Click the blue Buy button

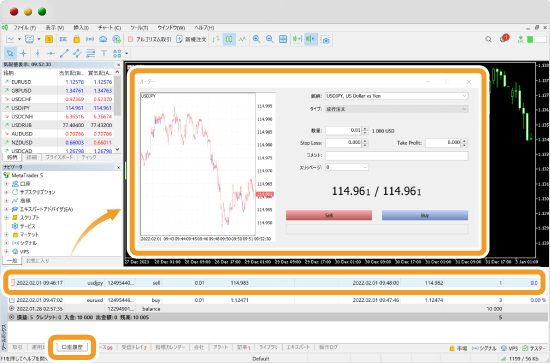click(425, 215)
